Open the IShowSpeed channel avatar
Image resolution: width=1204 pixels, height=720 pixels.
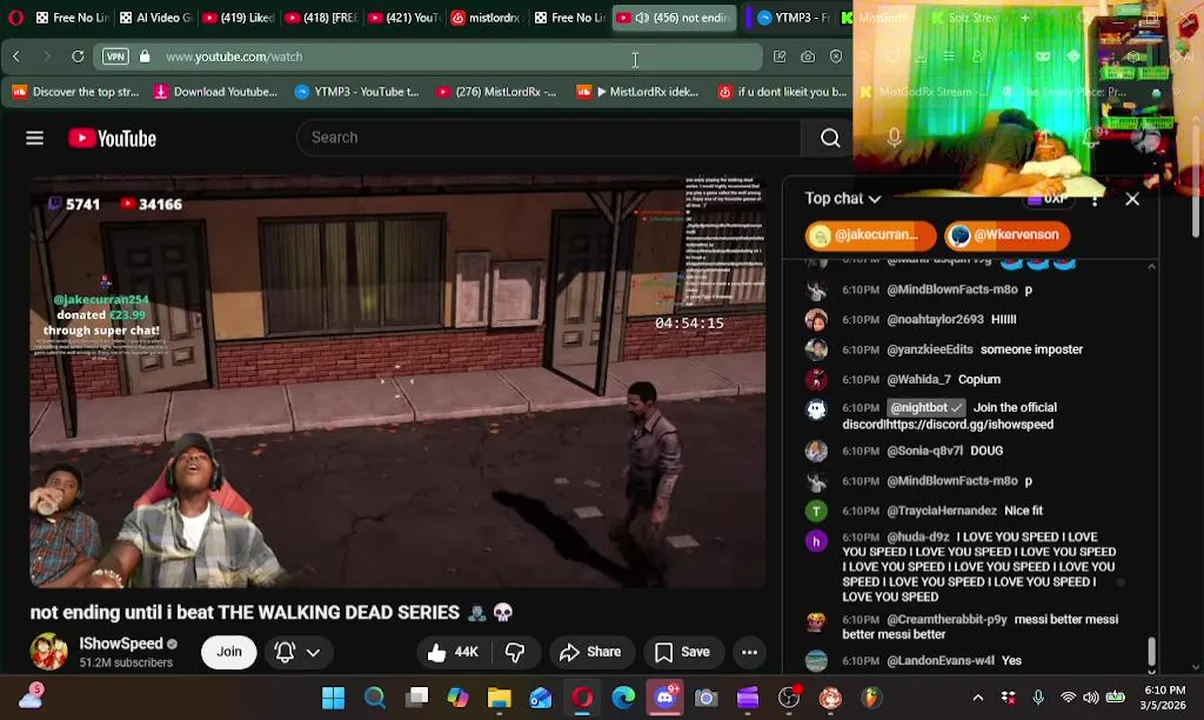coord(49,652)
